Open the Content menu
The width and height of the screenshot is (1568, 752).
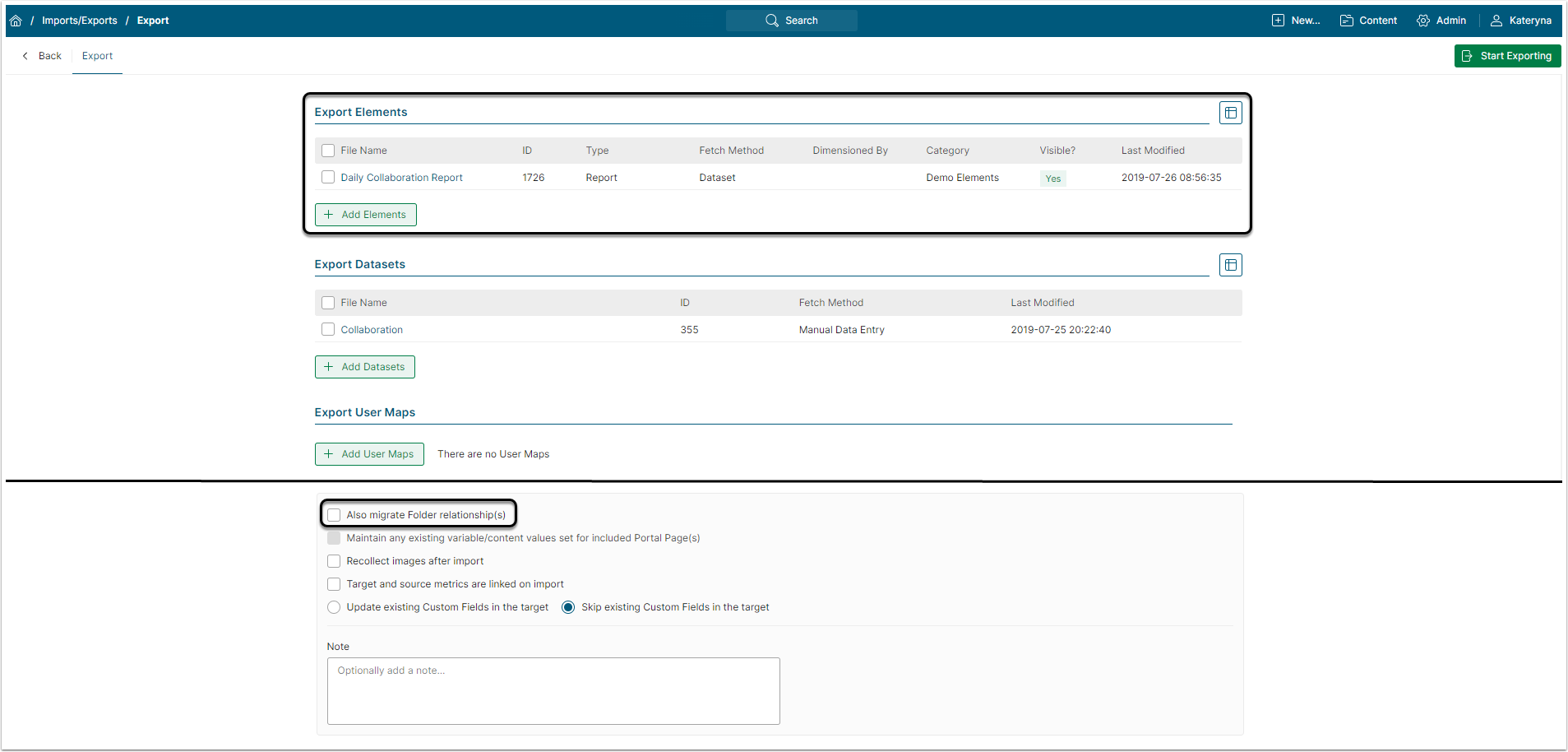1368,21
